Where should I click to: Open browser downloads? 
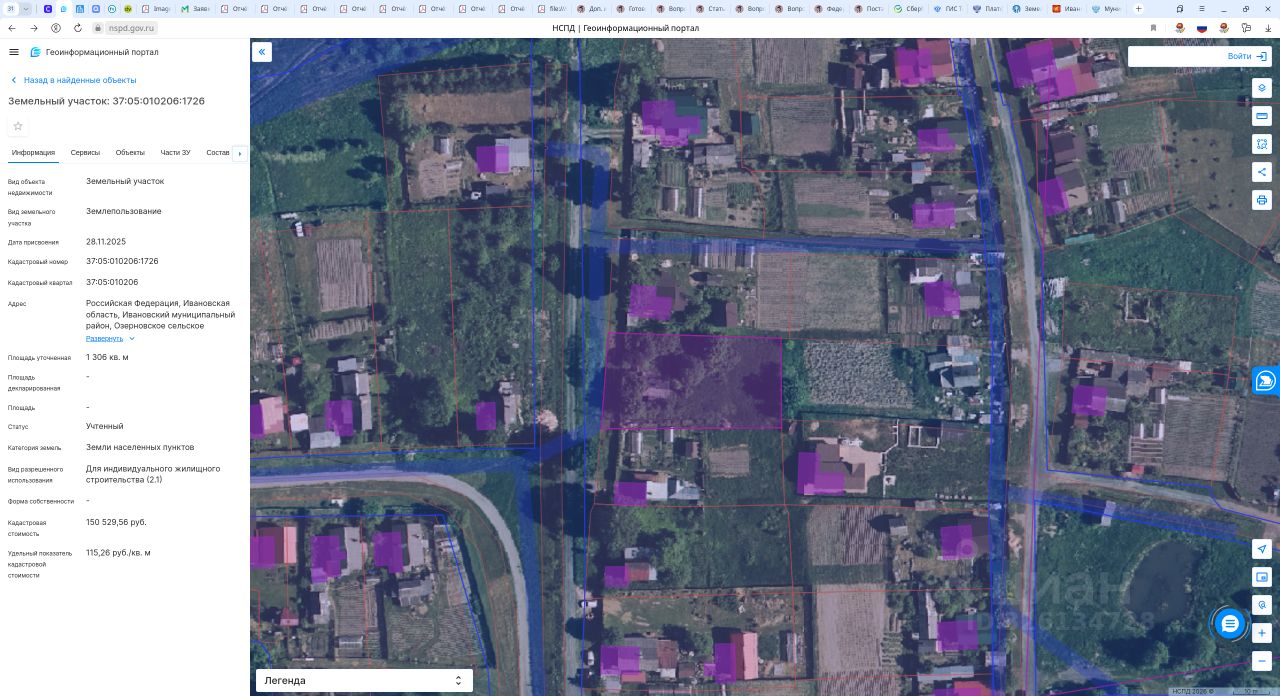(1269, 28)
